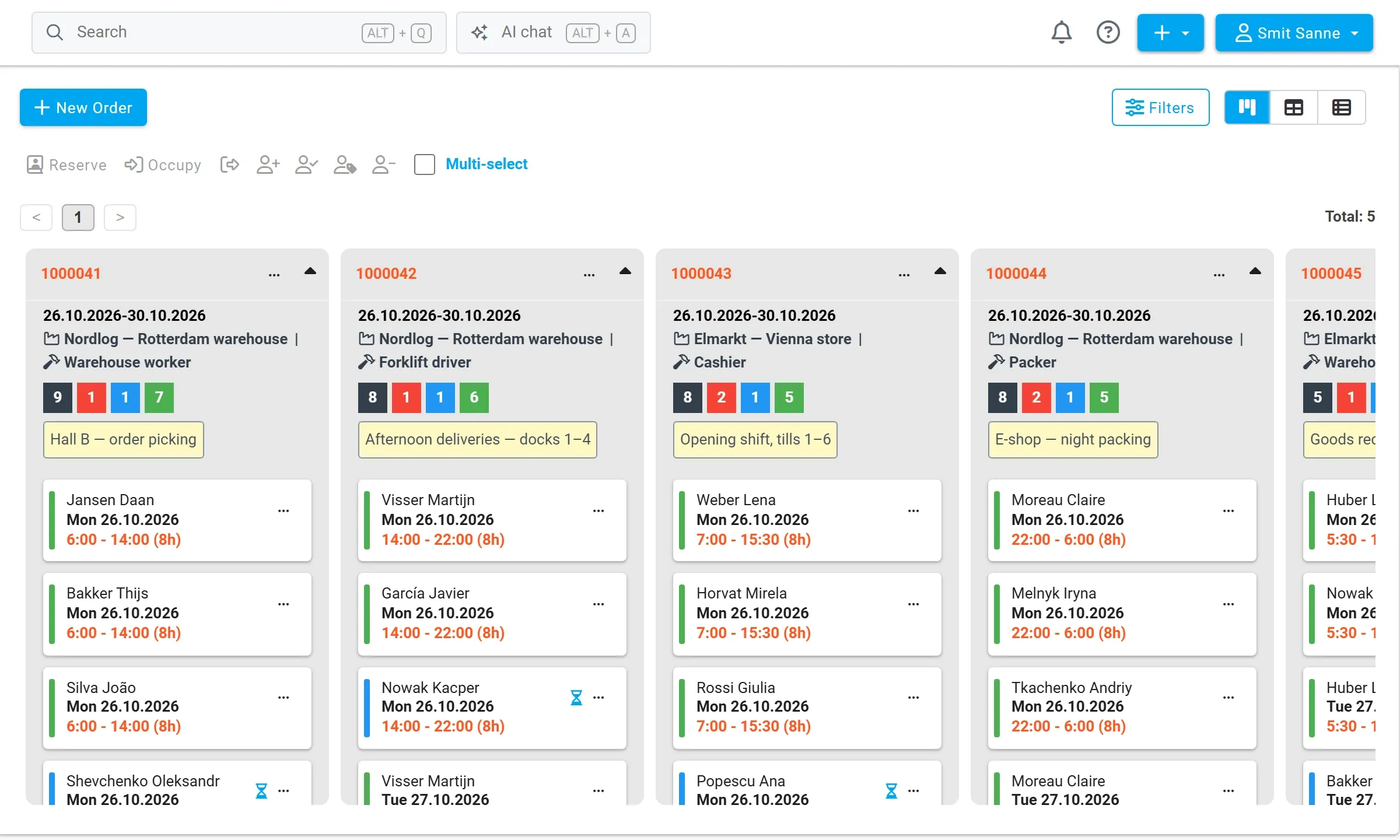Viewport: 1400px width, 840px height.
Task: Click green badge 6 in order 1000042
Action: [x=474, y=397]
